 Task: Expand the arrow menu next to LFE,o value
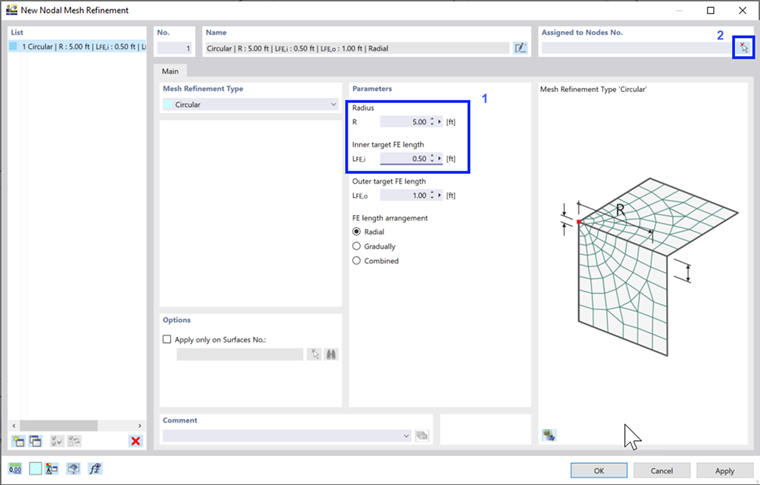[440, 195]
